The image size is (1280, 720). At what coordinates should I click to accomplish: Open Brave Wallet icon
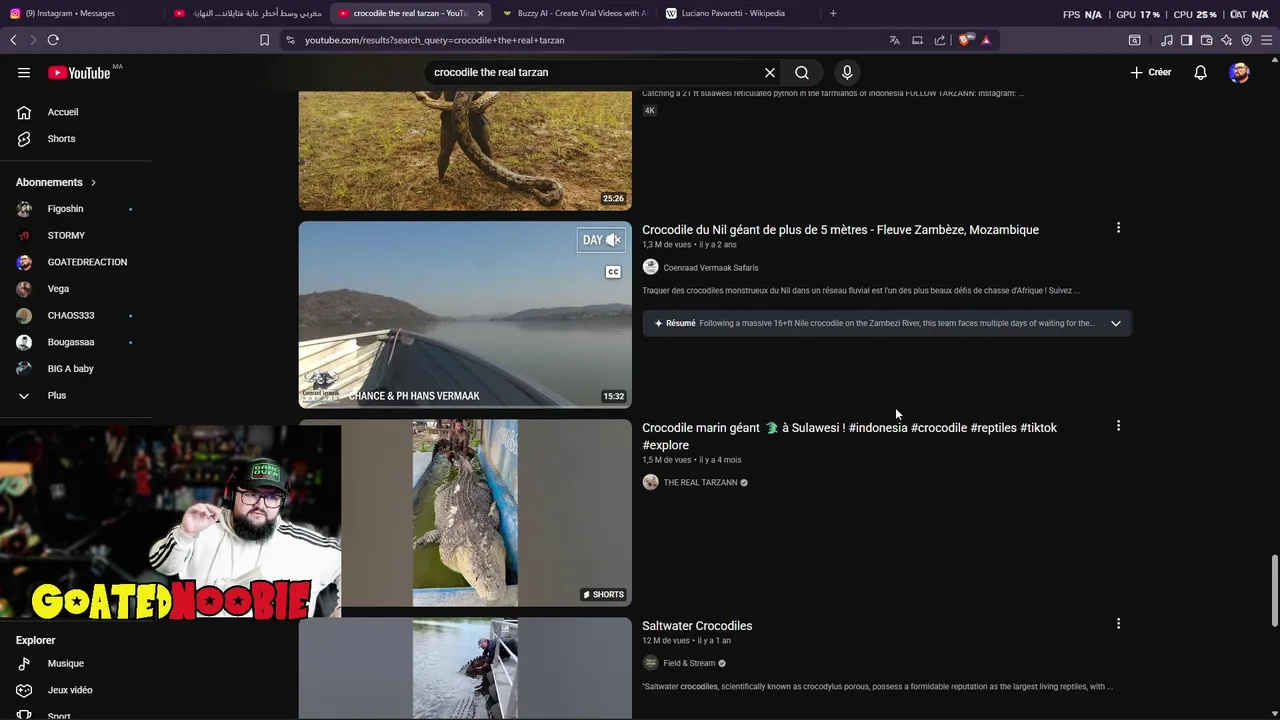(x=1206, y=40)
